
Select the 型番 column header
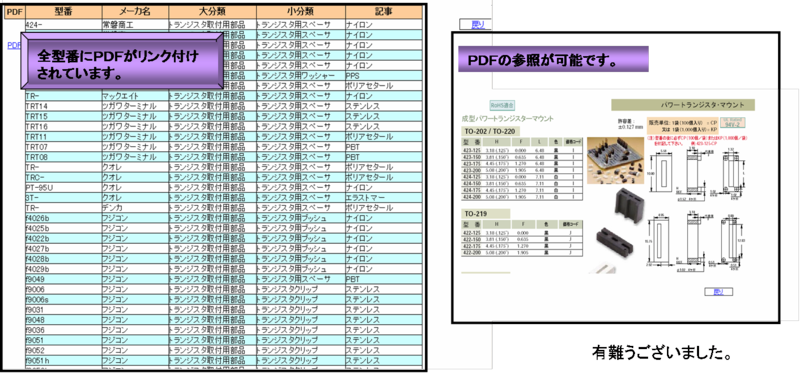coord(63,12)
